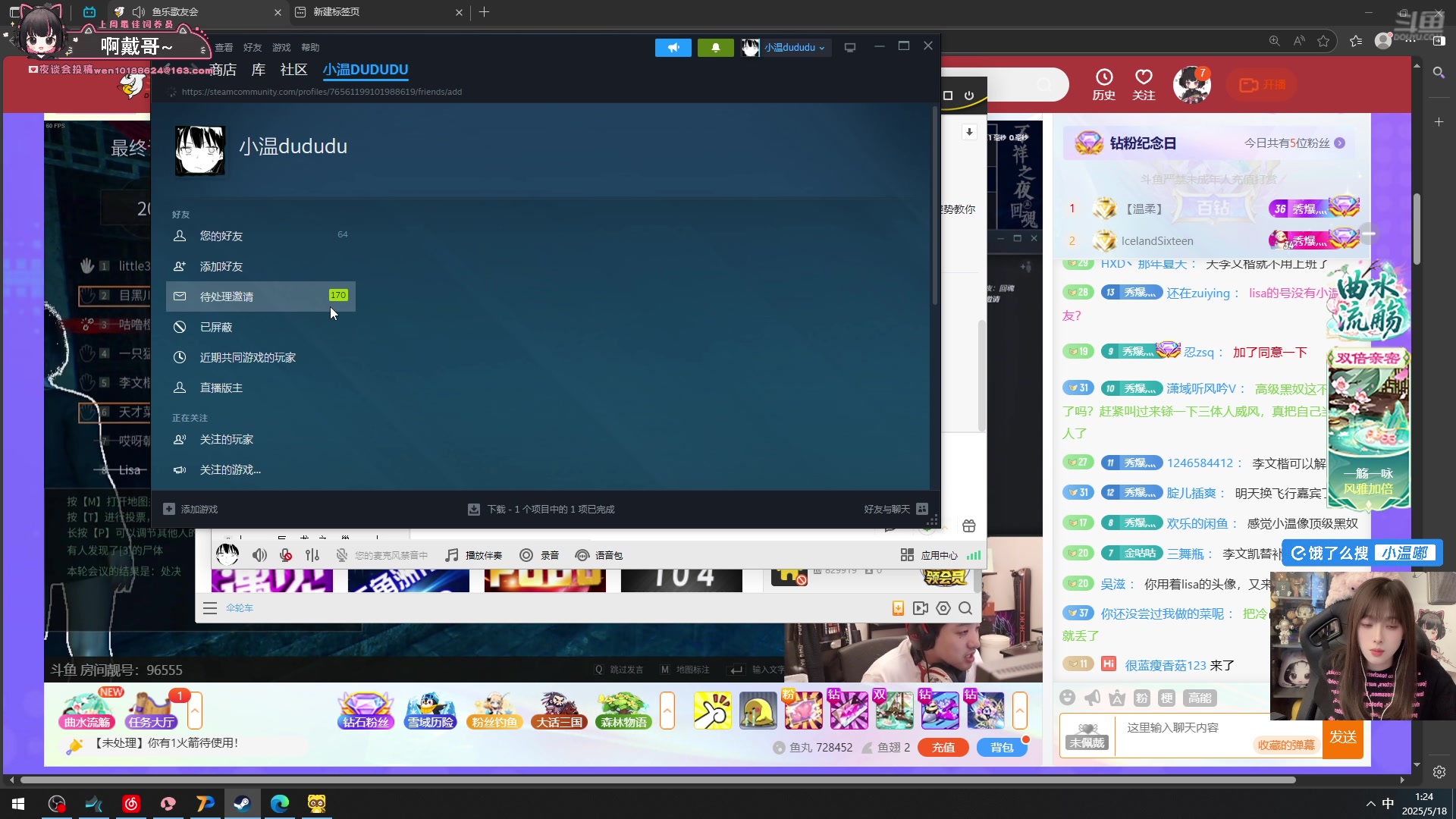
Task: Click the Steam URL address bar
Action: coord(322,92)
